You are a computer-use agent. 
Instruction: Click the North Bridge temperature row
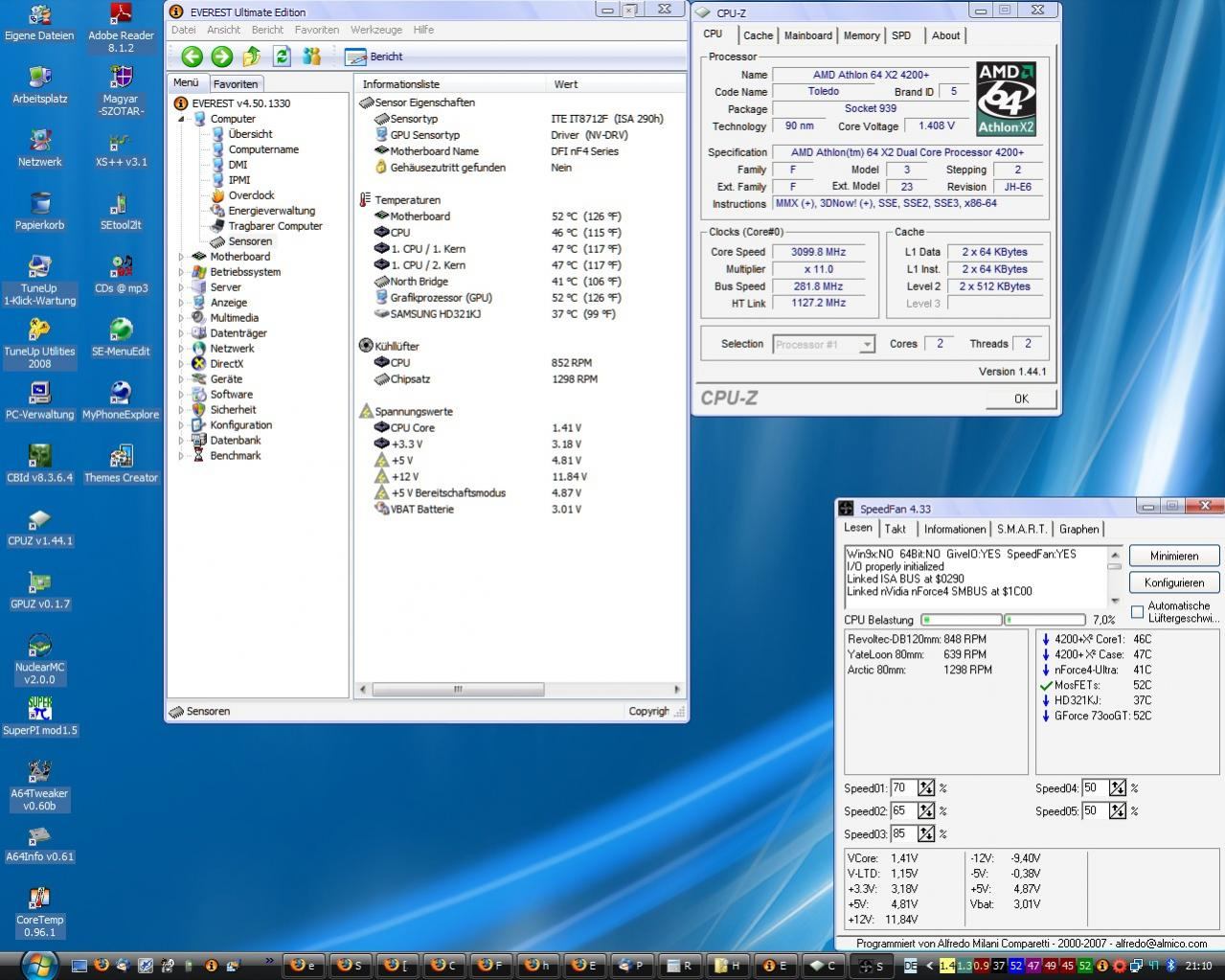pos(498,282)
